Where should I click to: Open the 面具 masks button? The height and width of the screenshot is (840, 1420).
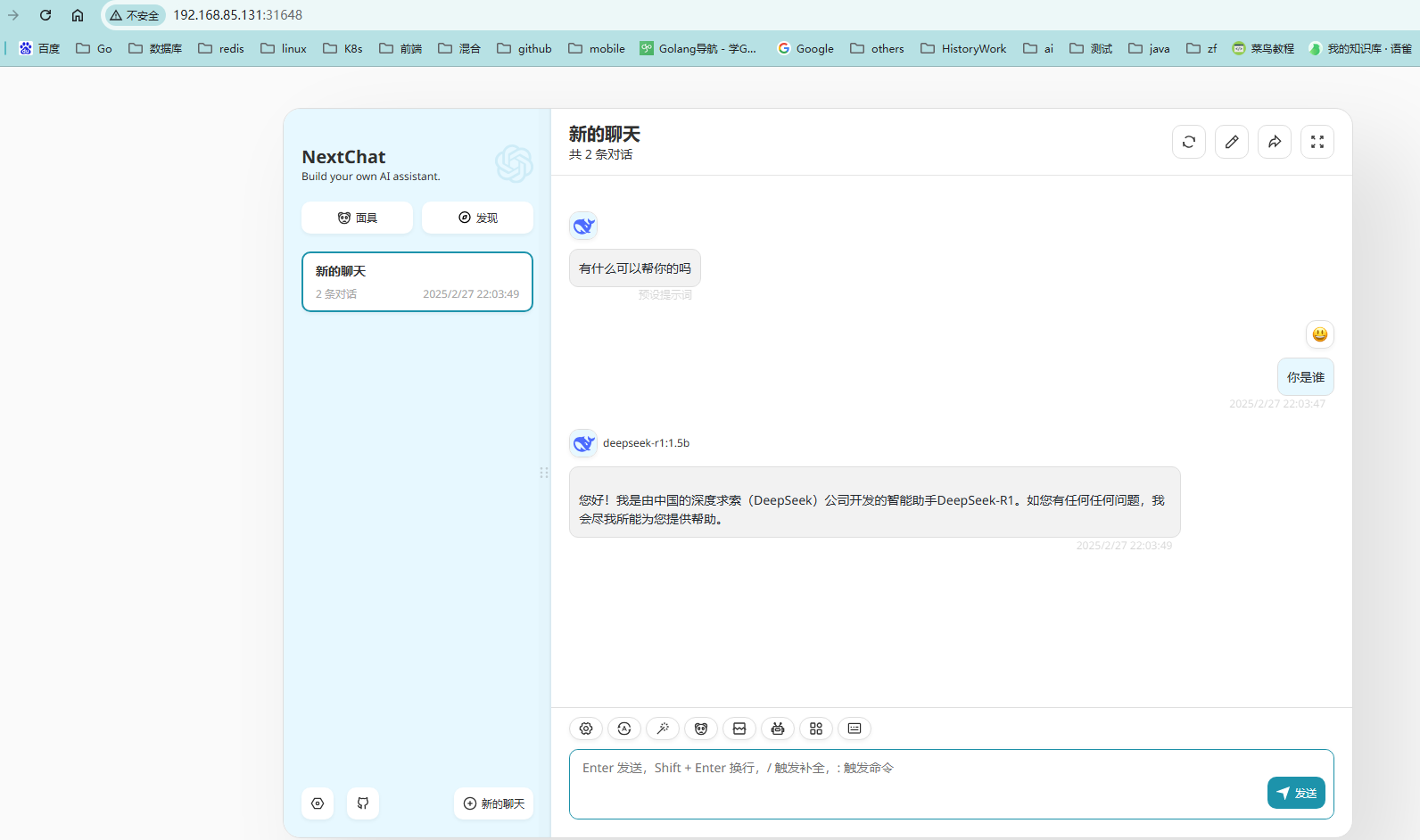pyautogui.click(x=357, y=218)
